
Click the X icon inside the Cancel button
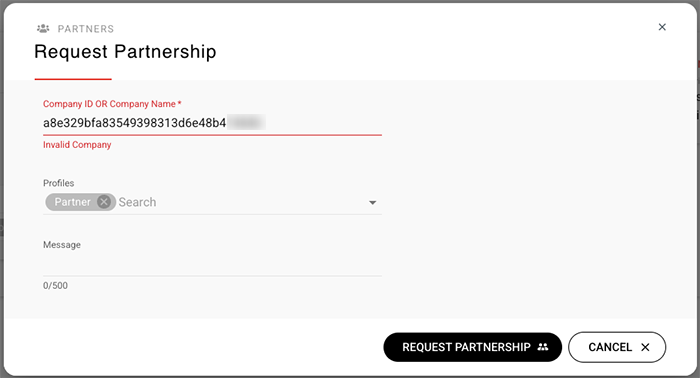(645, 347)
